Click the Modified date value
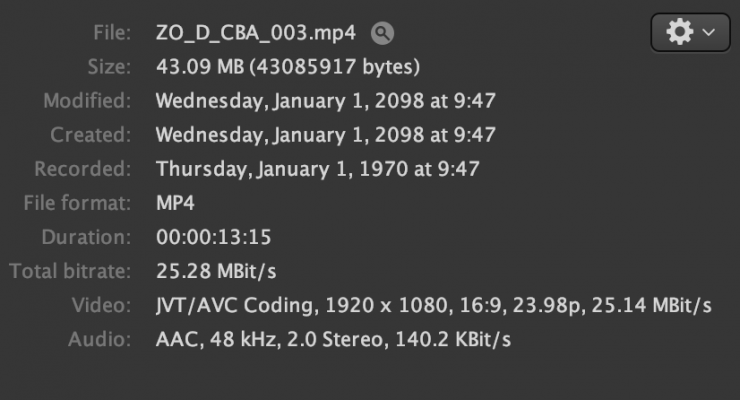The image size is (740, 400). click(326, 101)
